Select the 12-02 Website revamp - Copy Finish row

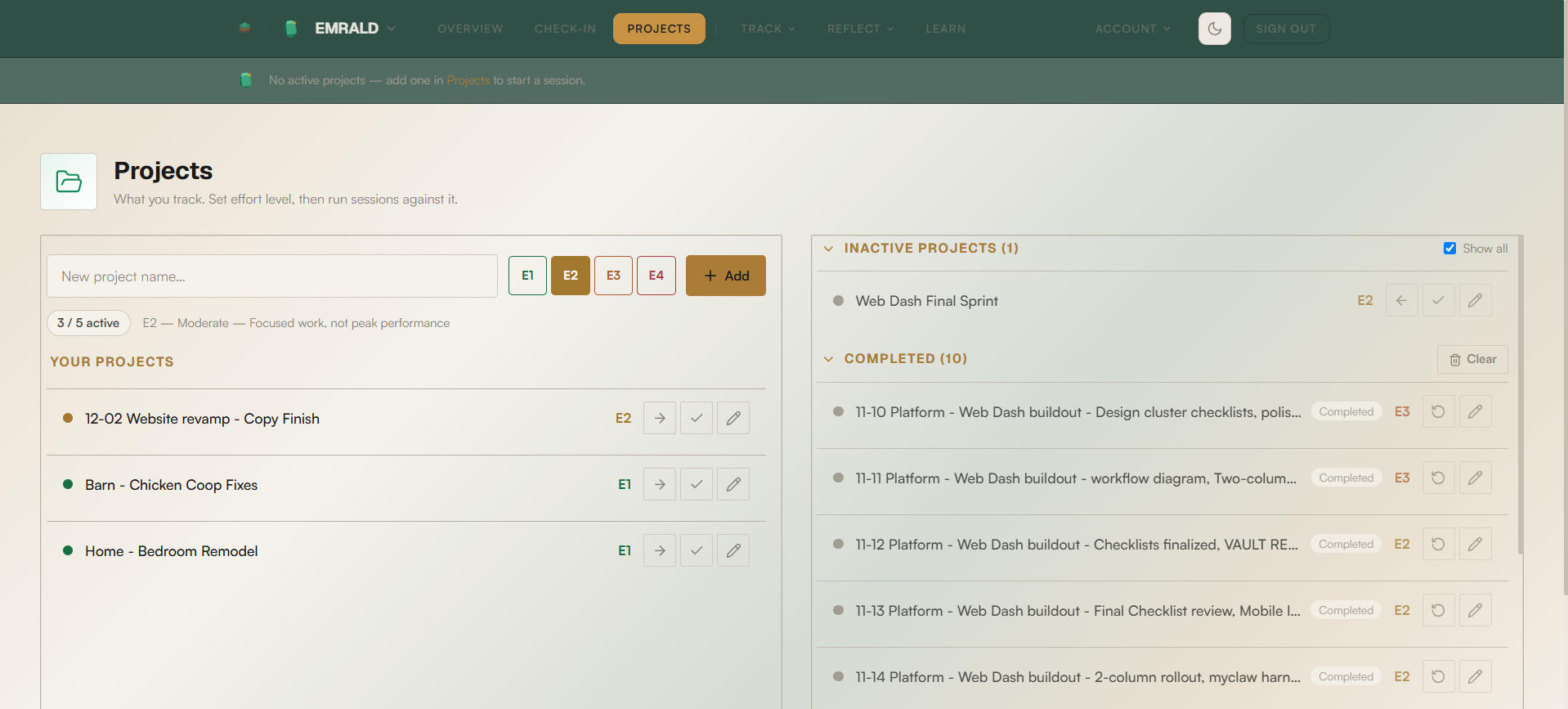click(x=406, y=418)
